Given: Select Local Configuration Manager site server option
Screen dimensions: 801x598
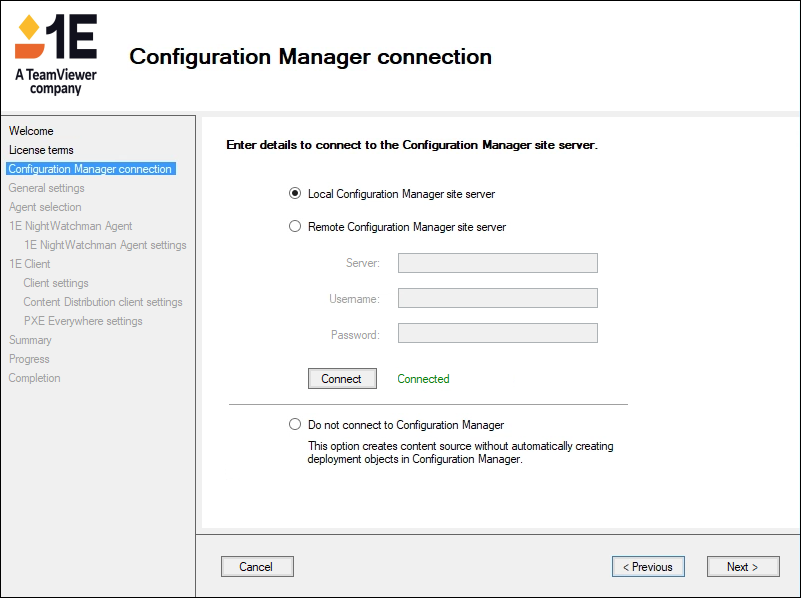Looking at the screenshot, I should pyautogui.click(x=295, y=194).
